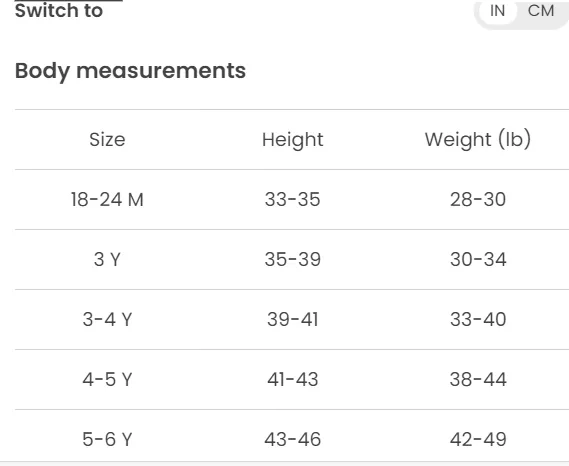Click height value 41-43
This screenshot has width=569, height=466.
pyautogui.click(x=292, y=379)
